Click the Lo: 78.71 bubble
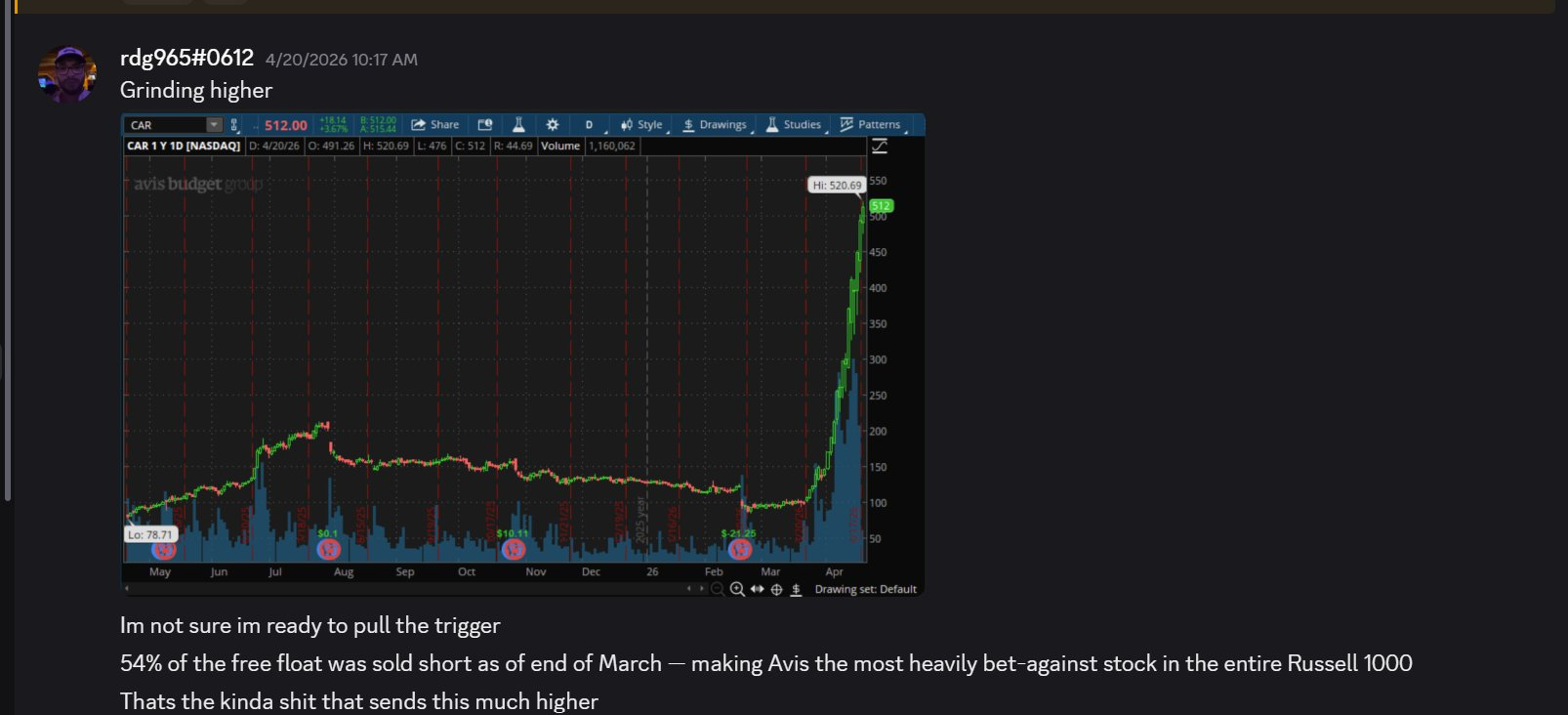1568x715 pixels. click(x=150, y=534)
